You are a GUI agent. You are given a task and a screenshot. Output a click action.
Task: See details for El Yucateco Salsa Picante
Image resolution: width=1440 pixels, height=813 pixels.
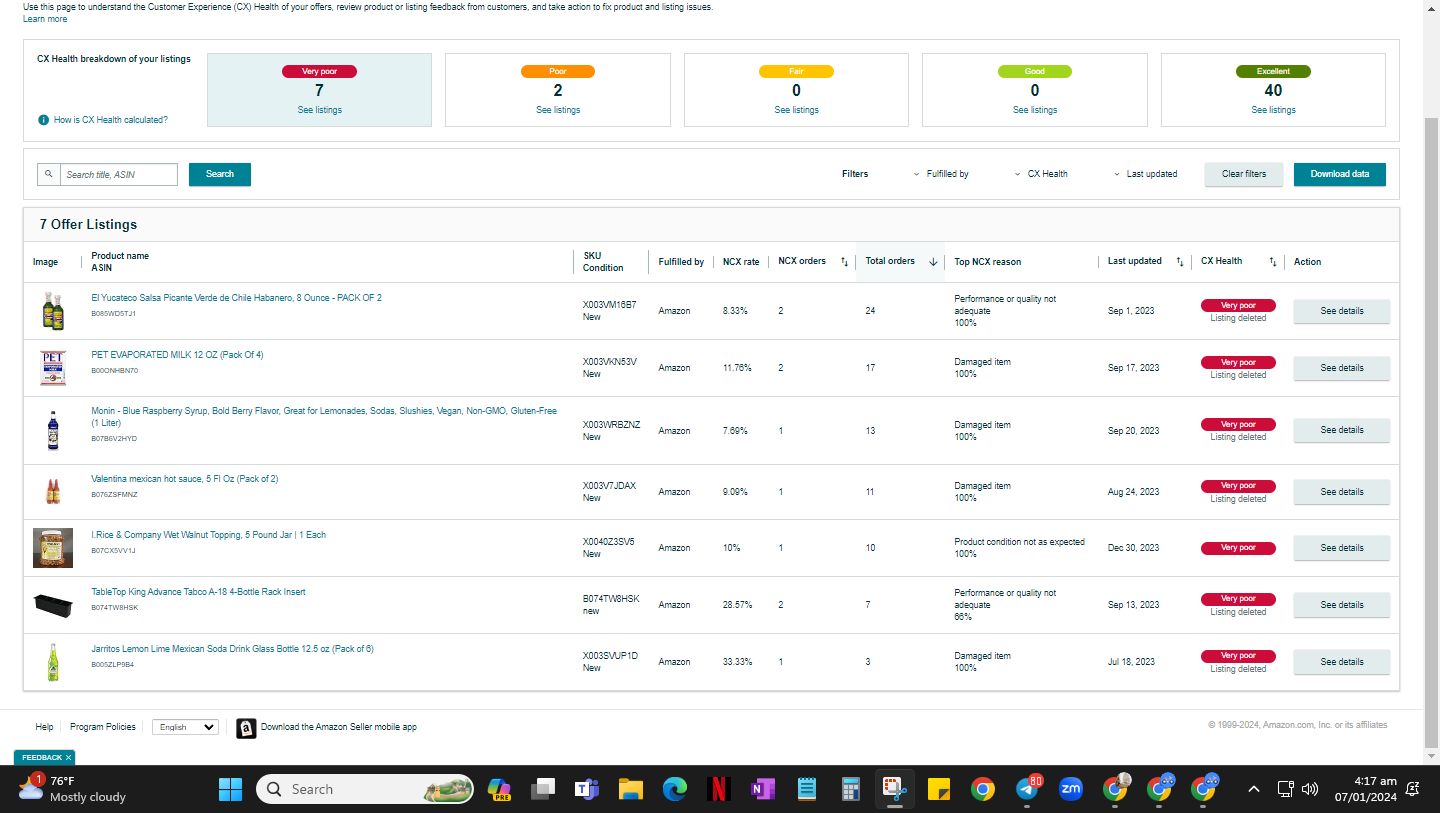point(1342,311)
